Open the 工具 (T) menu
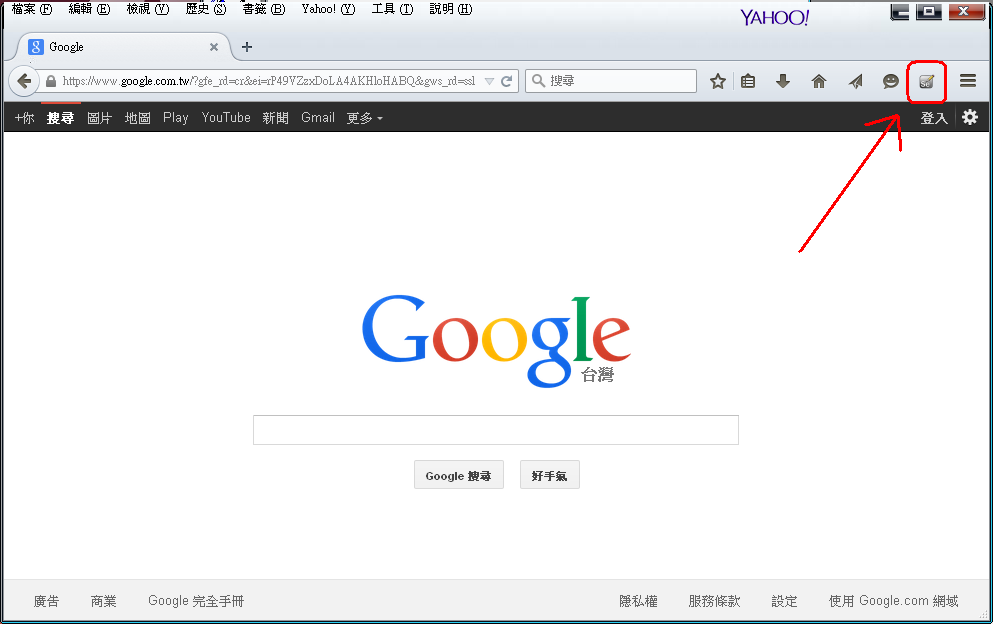 coord(393,9)
